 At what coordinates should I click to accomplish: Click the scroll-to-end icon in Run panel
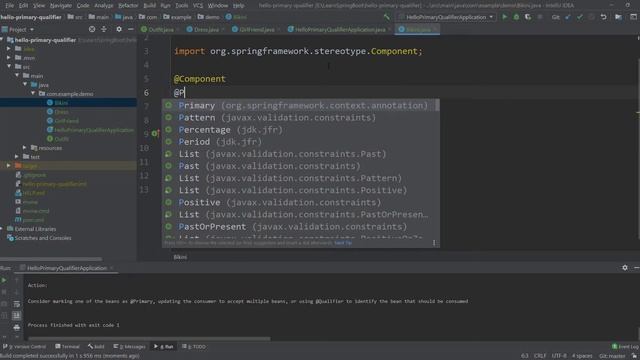click(x=16, y=316)
